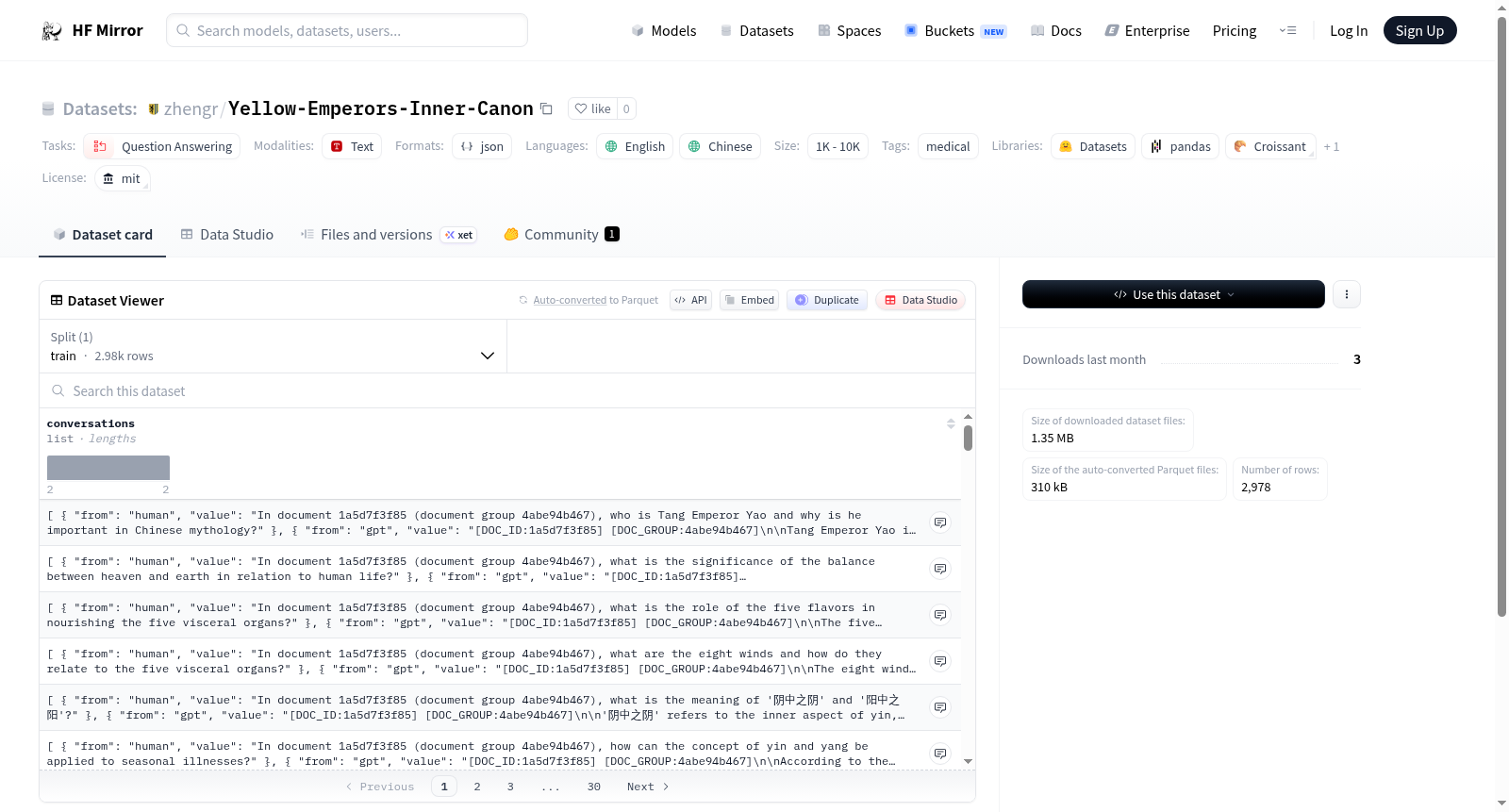Open the Use this dataset dropdown
The image size is (1509, 812).
coord(1173,294)
